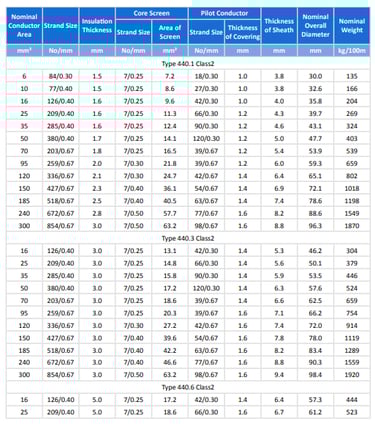
Task: Select the 27/0.30 pilot strand cell
Action: (x=206, y=89)
